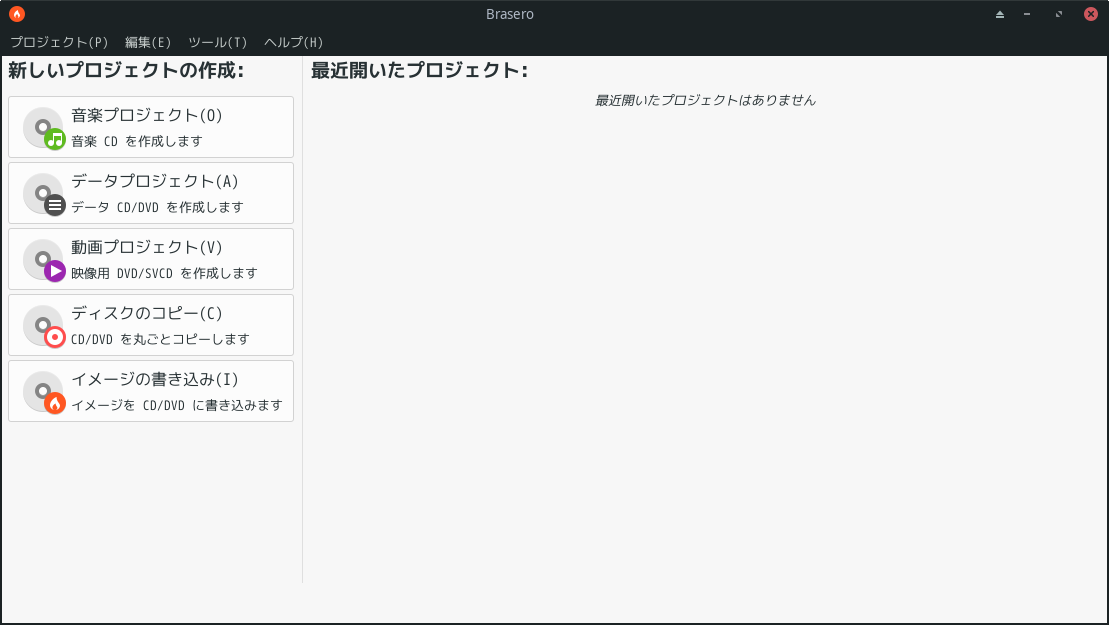The width and height of the screenshot is (1109, 625).
Task: Open the 編集(E) menu
Action: 148,42
